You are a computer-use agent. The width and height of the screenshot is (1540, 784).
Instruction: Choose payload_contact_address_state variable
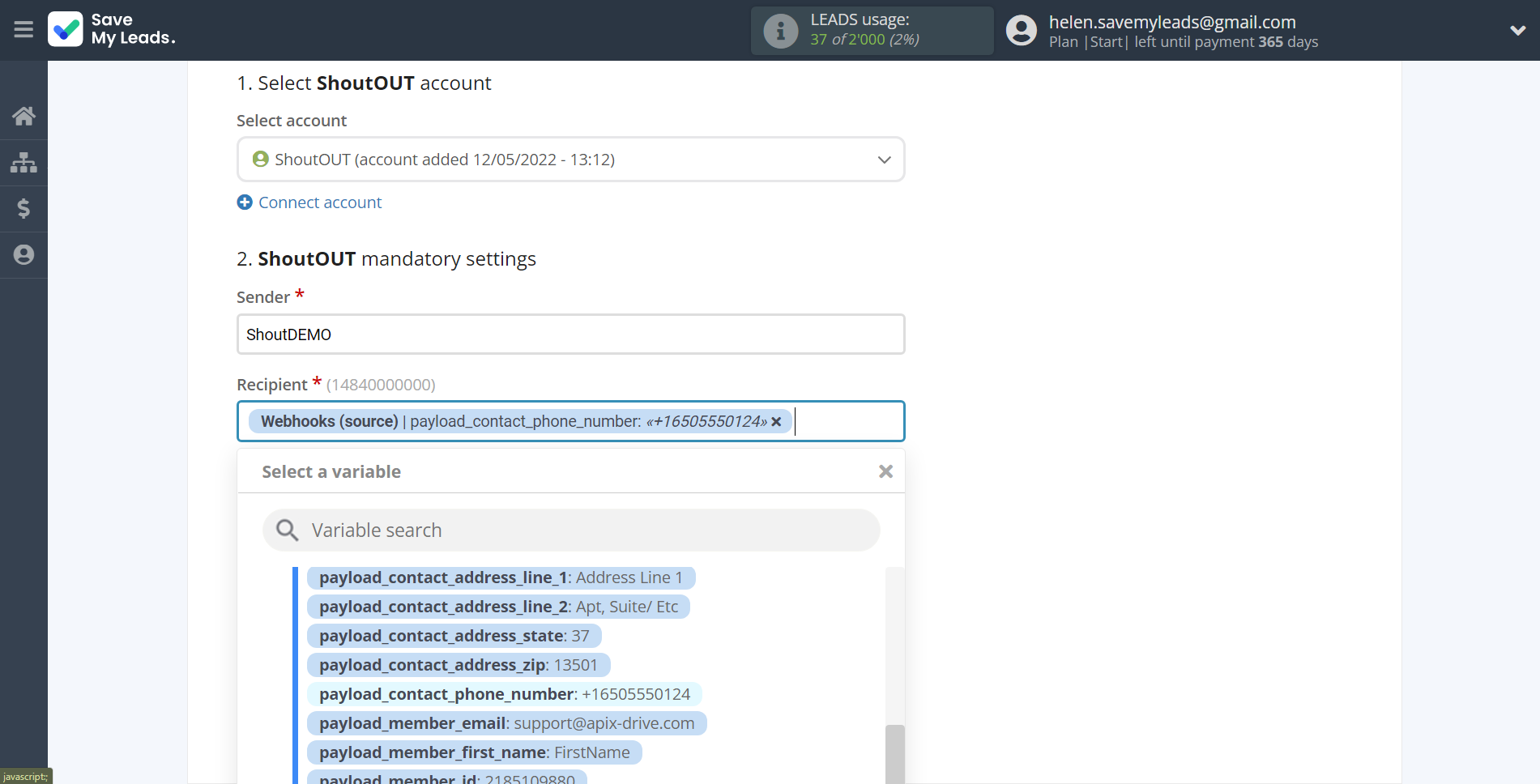tap(454, 636)
